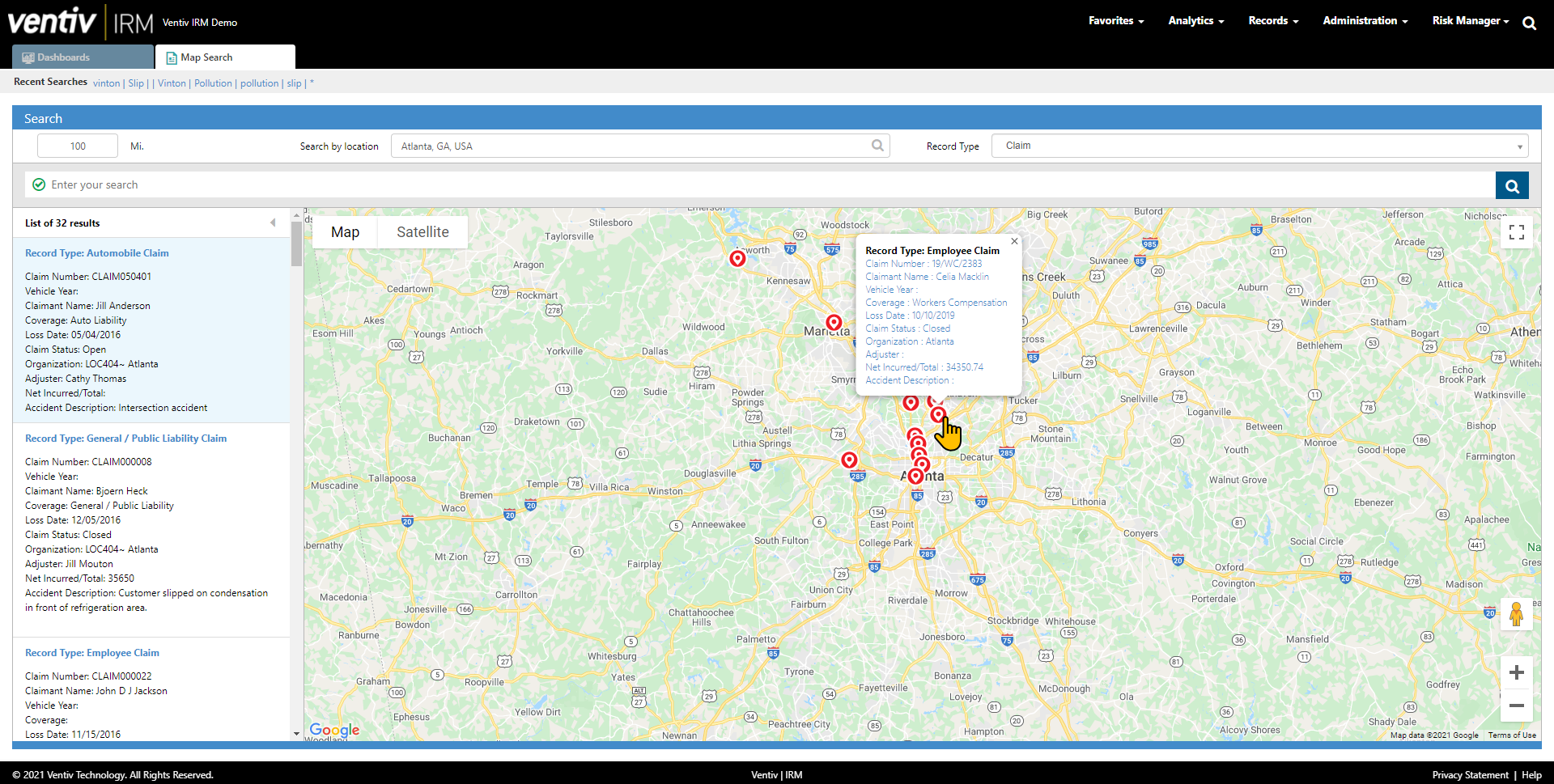Switch to the Dashboards tab
Image resolution: width=1554 pixels, height=784 pixels.
(x=83, y=57)
